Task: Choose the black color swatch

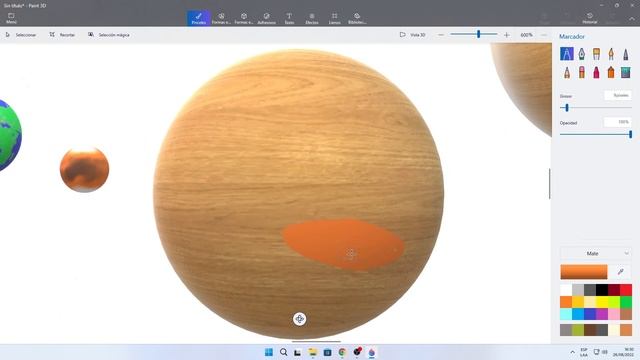Action: click(602, 290)
